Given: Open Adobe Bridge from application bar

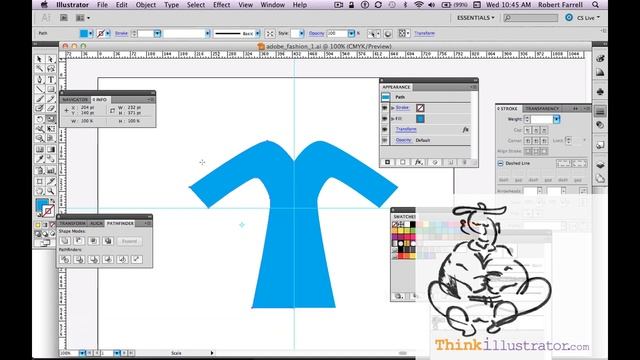Looking at the screenshot, I should [64, 18].
